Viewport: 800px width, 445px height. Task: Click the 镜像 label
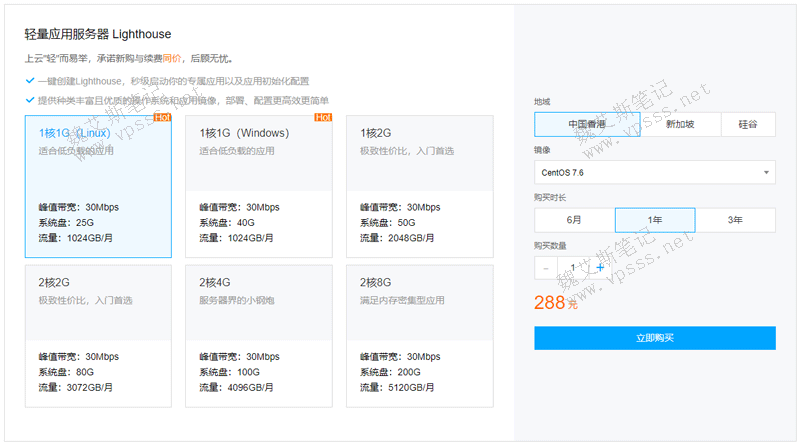tap(542, 150)
